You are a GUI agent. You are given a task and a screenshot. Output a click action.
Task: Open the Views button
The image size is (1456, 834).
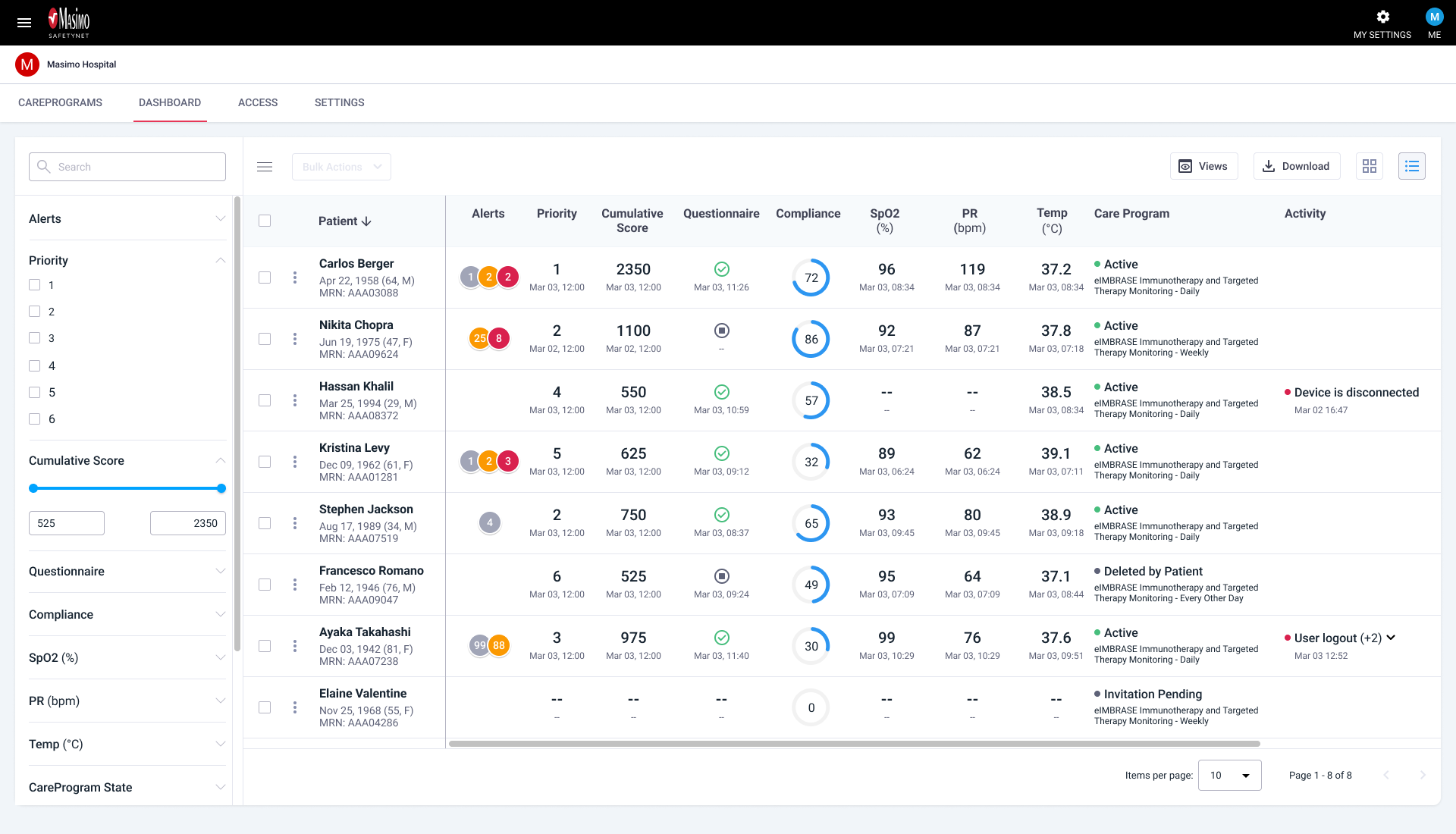point(1203,166)
